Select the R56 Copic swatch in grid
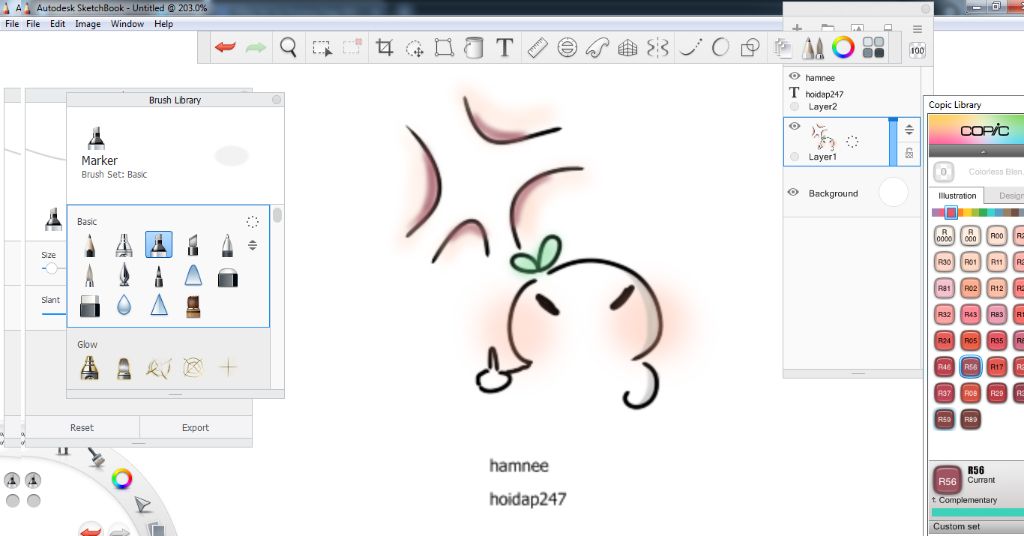This screenshot has width=1024, height=536. point(970,367)
